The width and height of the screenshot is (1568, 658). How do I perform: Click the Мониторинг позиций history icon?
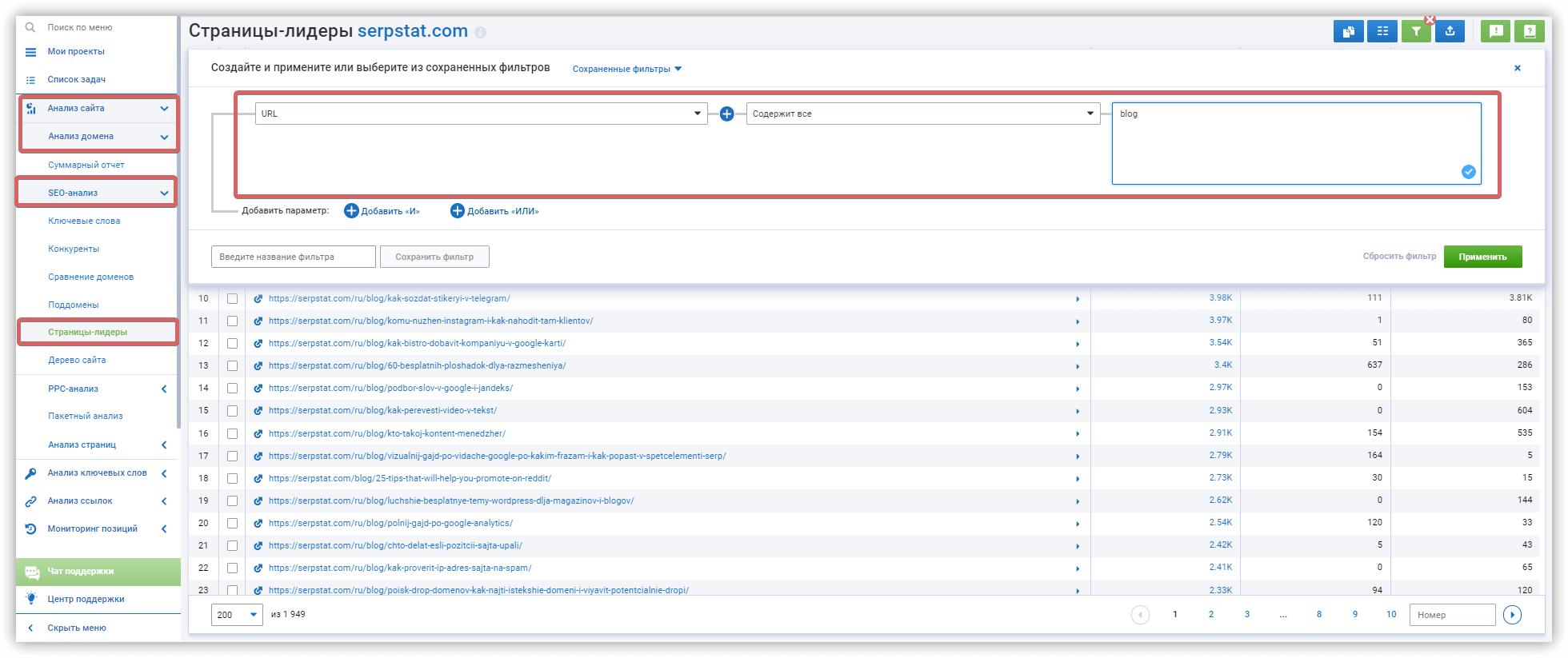pos(30,529)
